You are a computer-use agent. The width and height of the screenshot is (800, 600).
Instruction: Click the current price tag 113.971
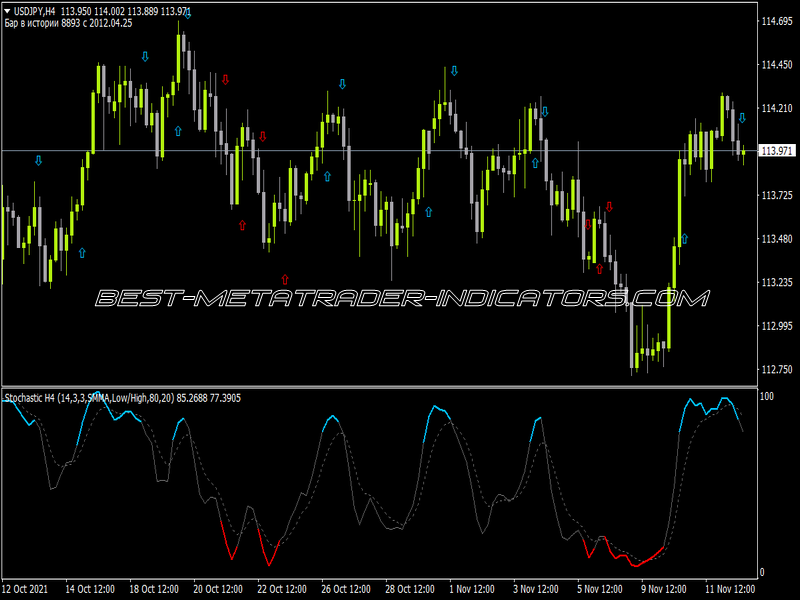click(777, 151)
